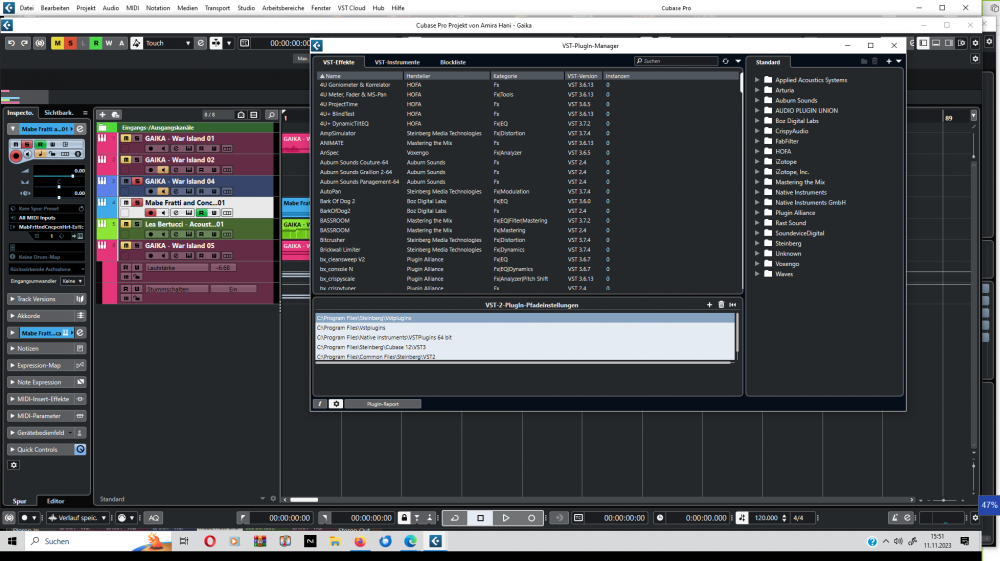1000x561 pixels.
Task: Expand the Track Versions inspector section
Action: click(x=12, y=299)
